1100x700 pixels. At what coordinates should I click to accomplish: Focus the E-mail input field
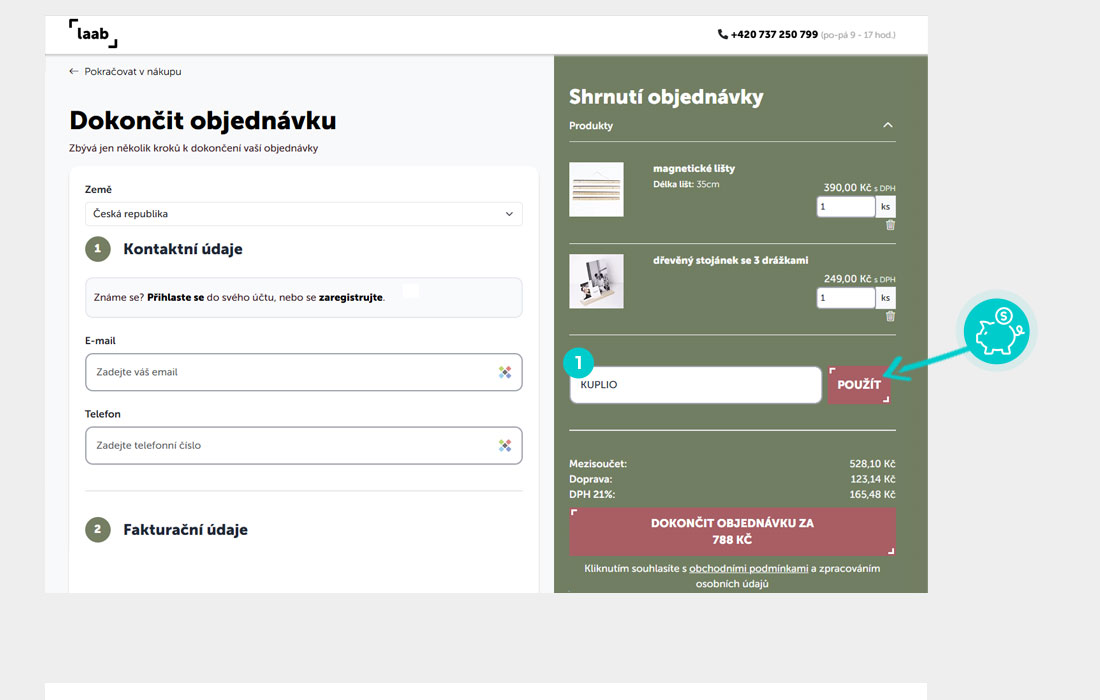coord(290,372)
